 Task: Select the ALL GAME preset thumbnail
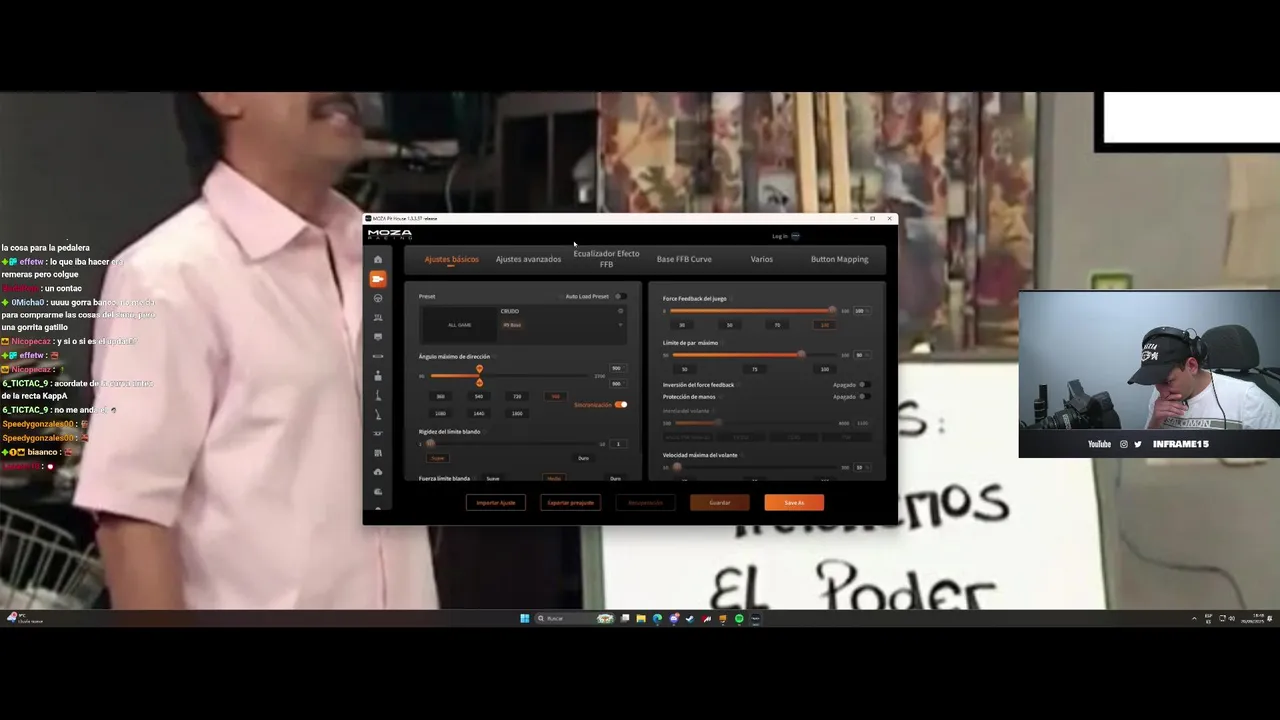click(459, 325)
